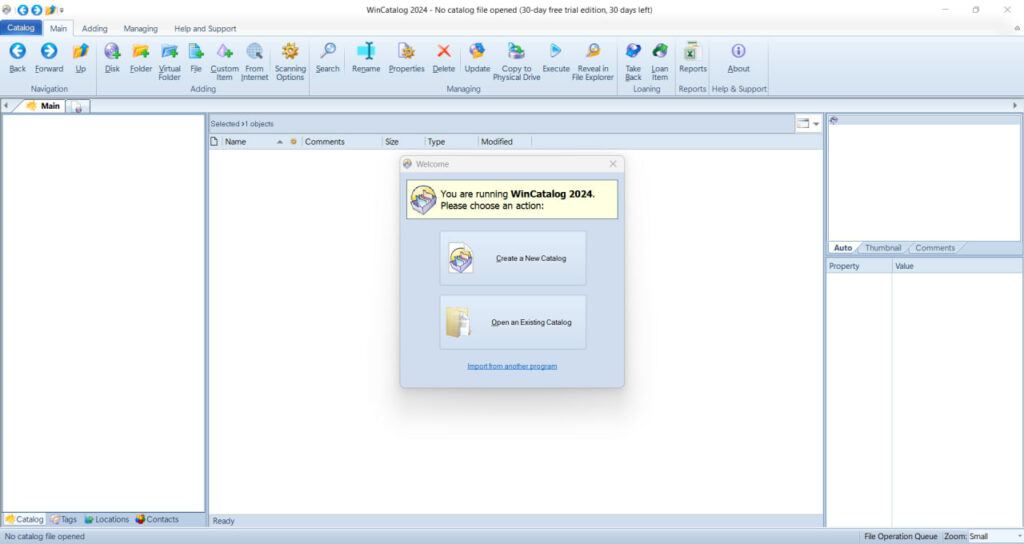The height and width of the screenshot is (544, 1024).
Task: Switch to the Main ribbon tab
Action: click(58, 28)
